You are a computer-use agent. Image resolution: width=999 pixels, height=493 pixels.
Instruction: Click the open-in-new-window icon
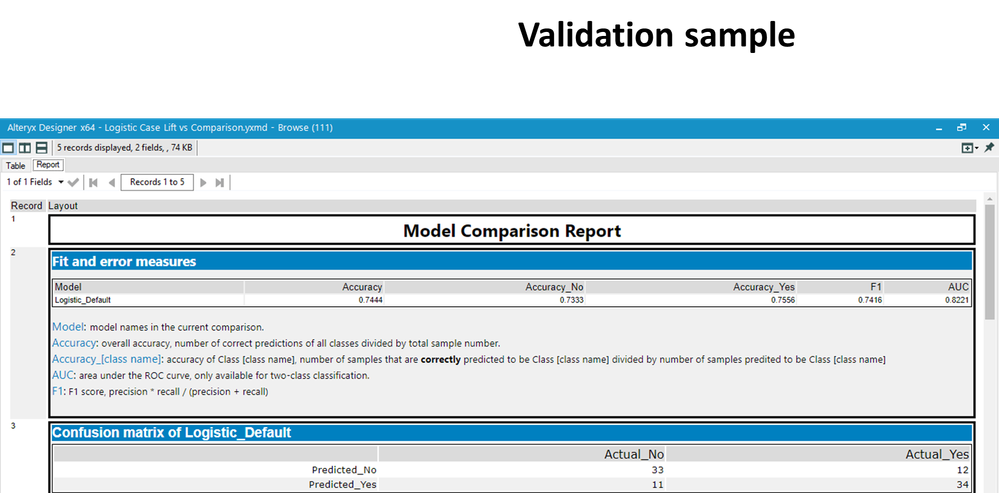tap(967, 148)
